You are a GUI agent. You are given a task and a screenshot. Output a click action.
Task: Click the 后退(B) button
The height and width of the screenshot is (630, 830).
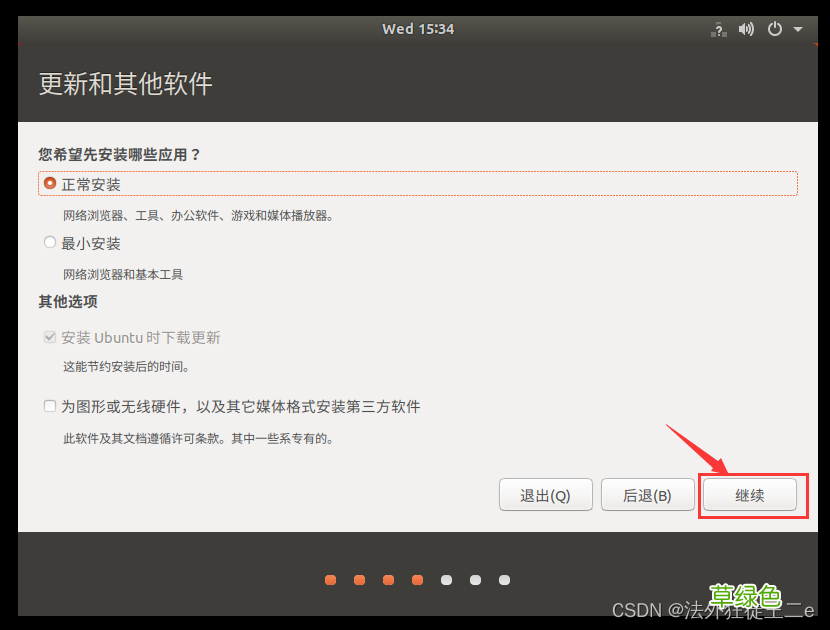point(647,494)
